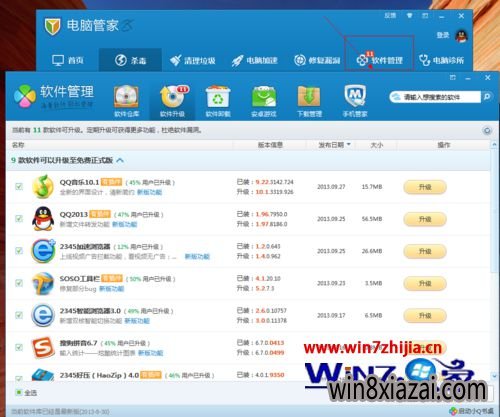The width and height of the screenshot is (500, 417).
Task: Select the 杀毒 tab in 电脑管家
Action: tap(130, 60)
